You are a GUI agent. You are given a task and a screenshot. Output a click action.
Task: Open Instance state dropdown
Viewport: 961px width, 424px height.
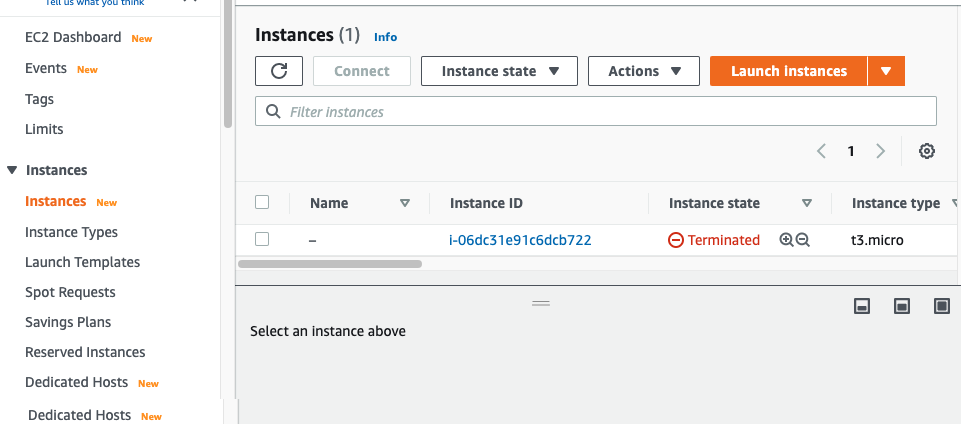coord(499,71)
